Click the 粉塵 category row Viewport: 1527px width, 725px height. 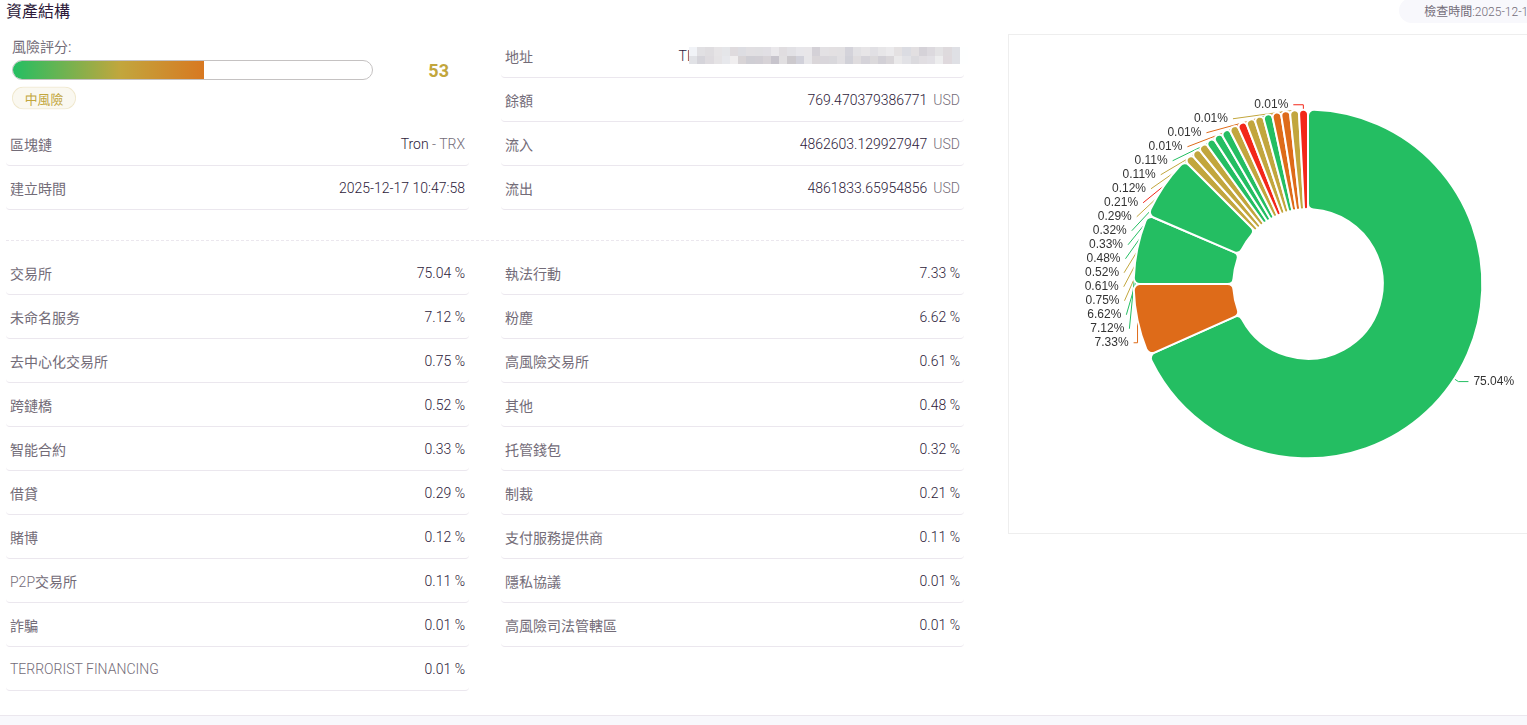pyautogui.click(x=732, y=317)
